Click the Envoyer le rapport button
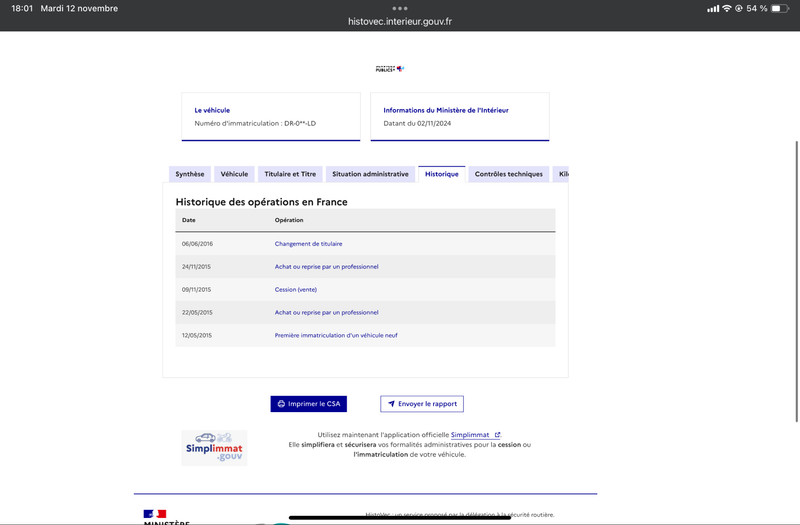This screenshot has width=800, height=525. [x=422, y=404]
